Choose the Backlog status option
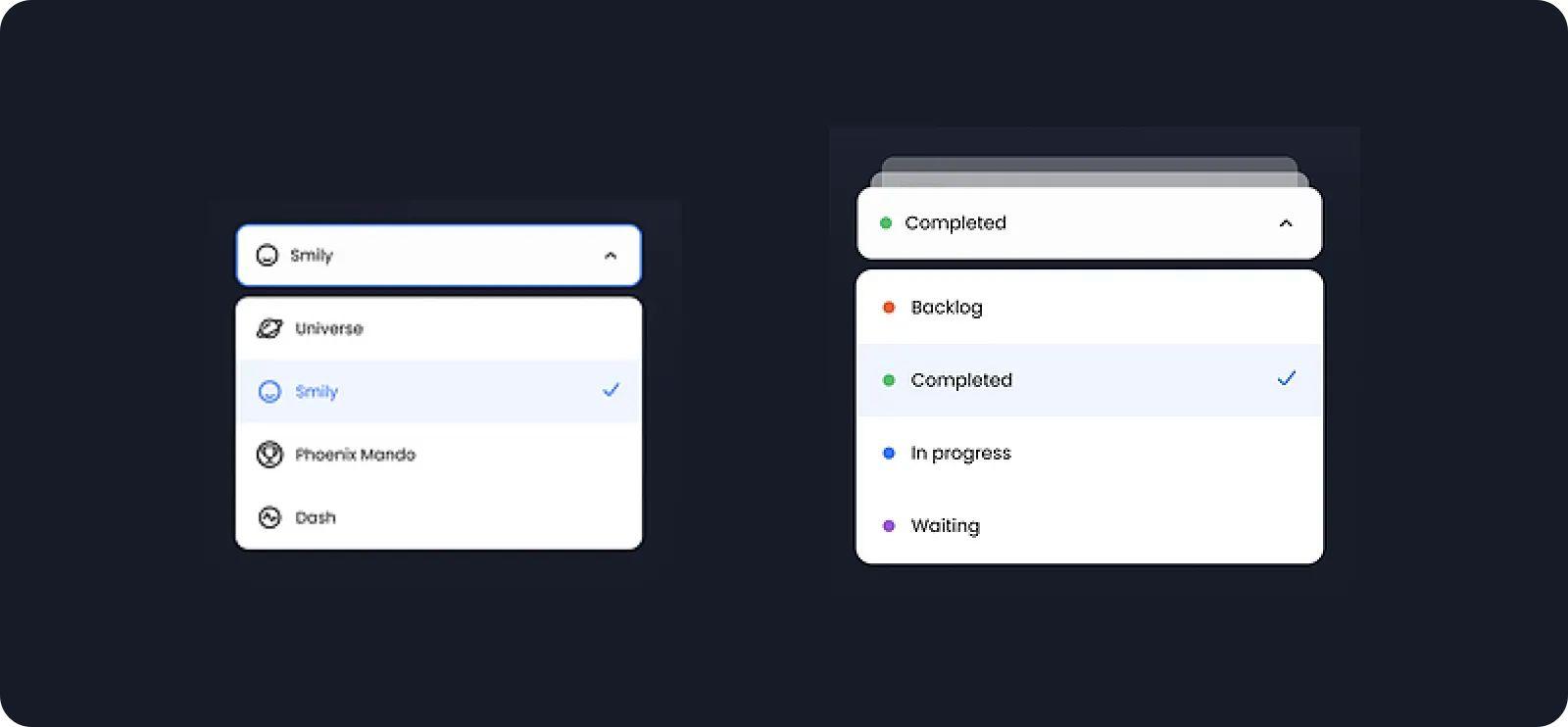The image size is (1568, 727). (x=1090, y=308)
